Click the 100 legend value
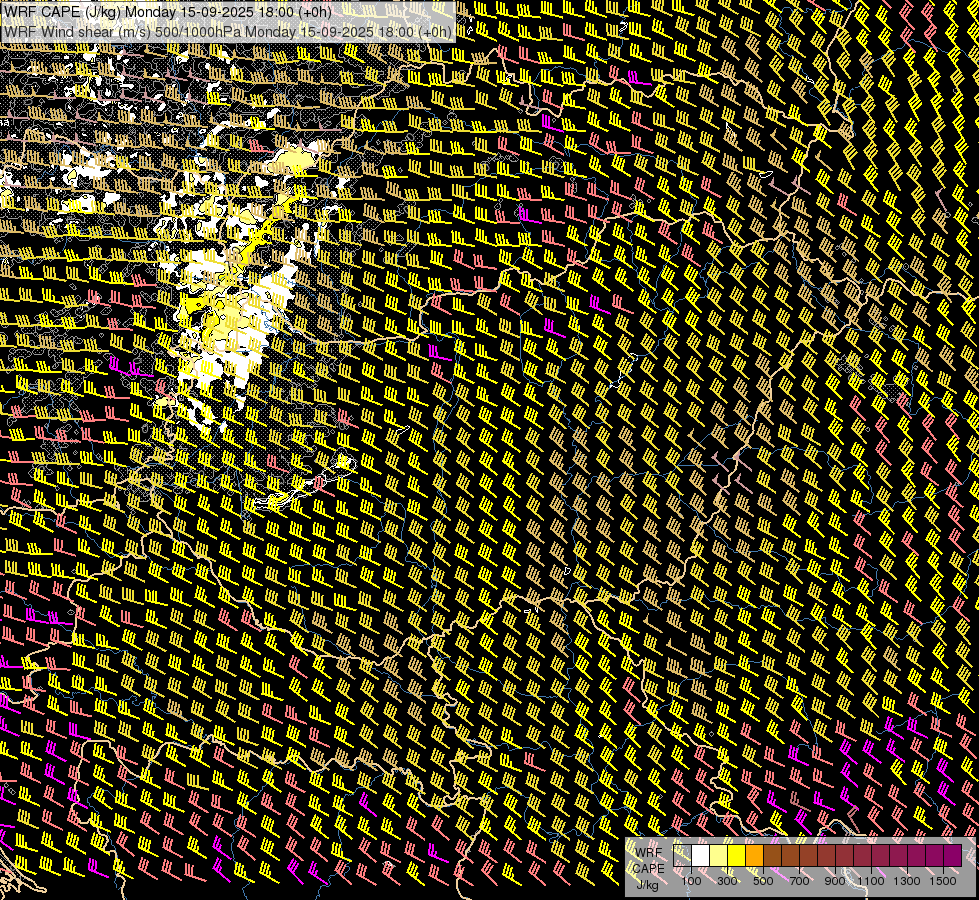The height and width of the screenshot is (900, 979). [691, 881]
